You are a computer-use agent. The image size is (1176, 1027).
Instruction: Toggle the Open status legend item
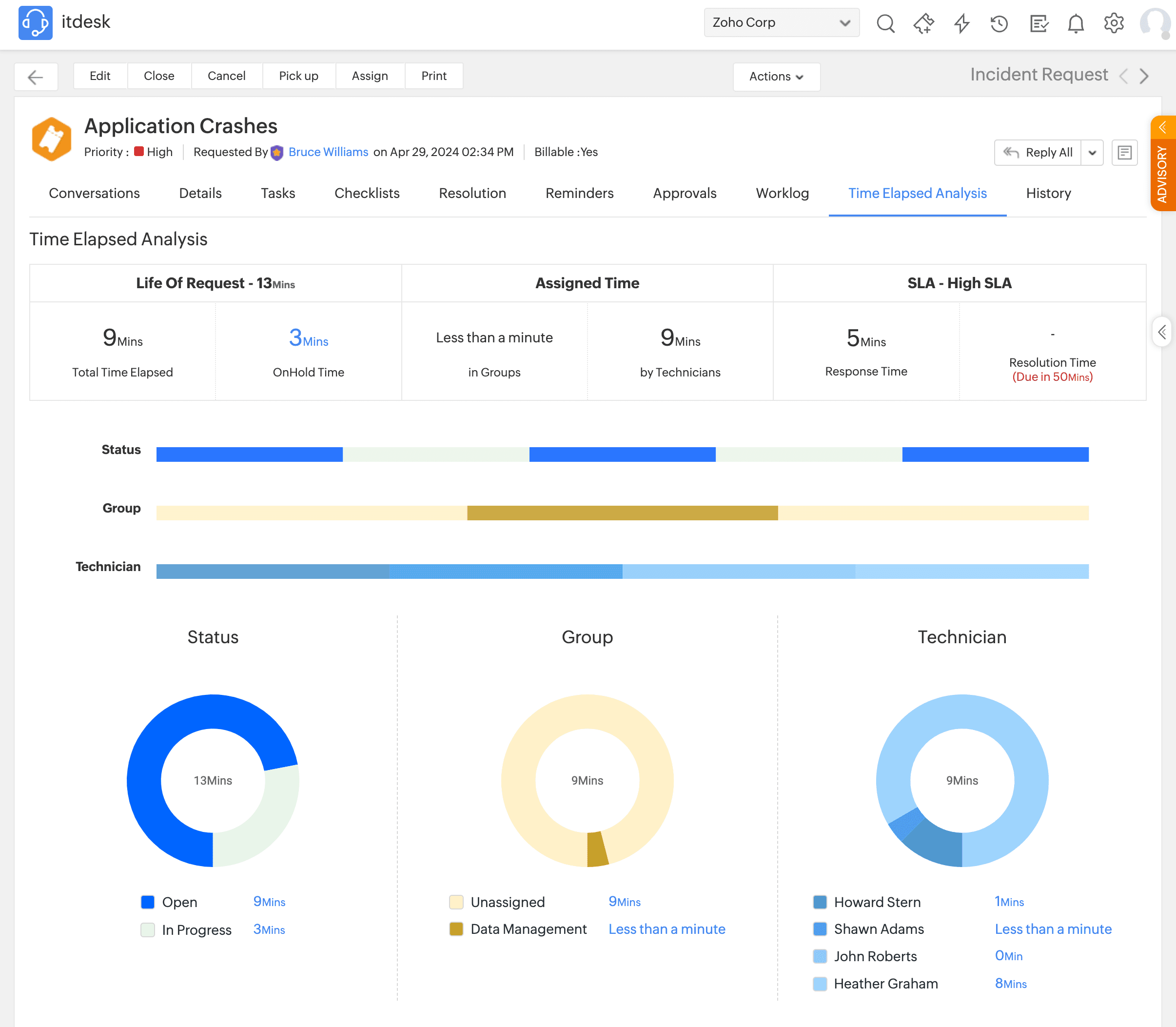click(179, 902)
